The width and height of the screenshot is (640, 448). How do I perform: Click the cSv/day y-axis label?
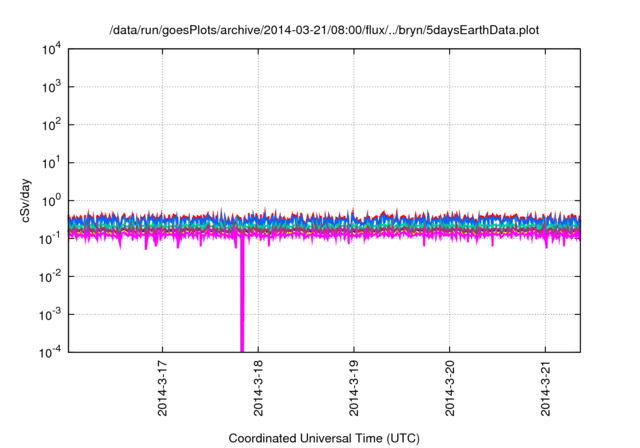pyautogui.click(x=26, y=200)
